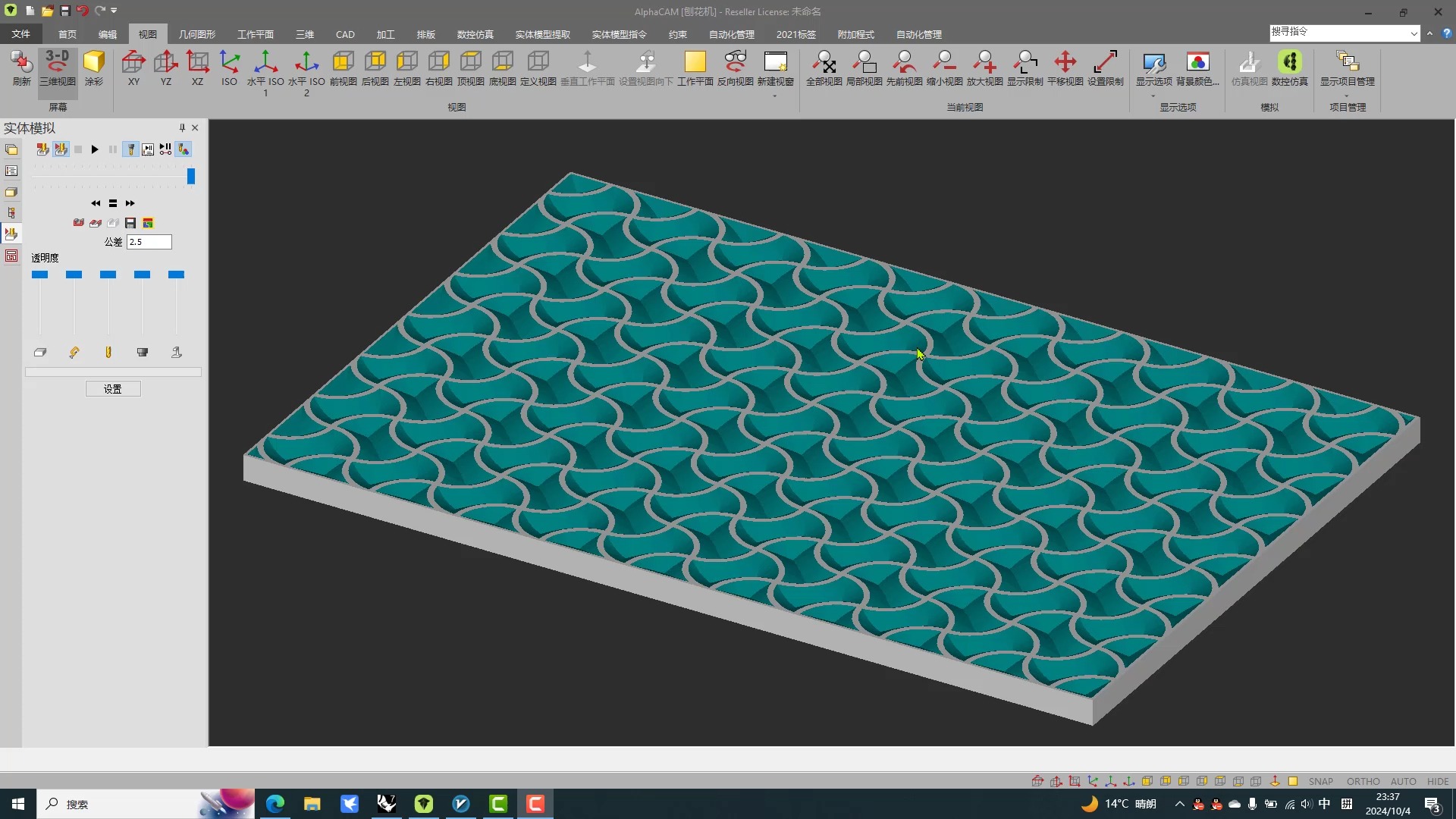
Task: Open the 实体模型提取 tab
Action: coord(542,34)
